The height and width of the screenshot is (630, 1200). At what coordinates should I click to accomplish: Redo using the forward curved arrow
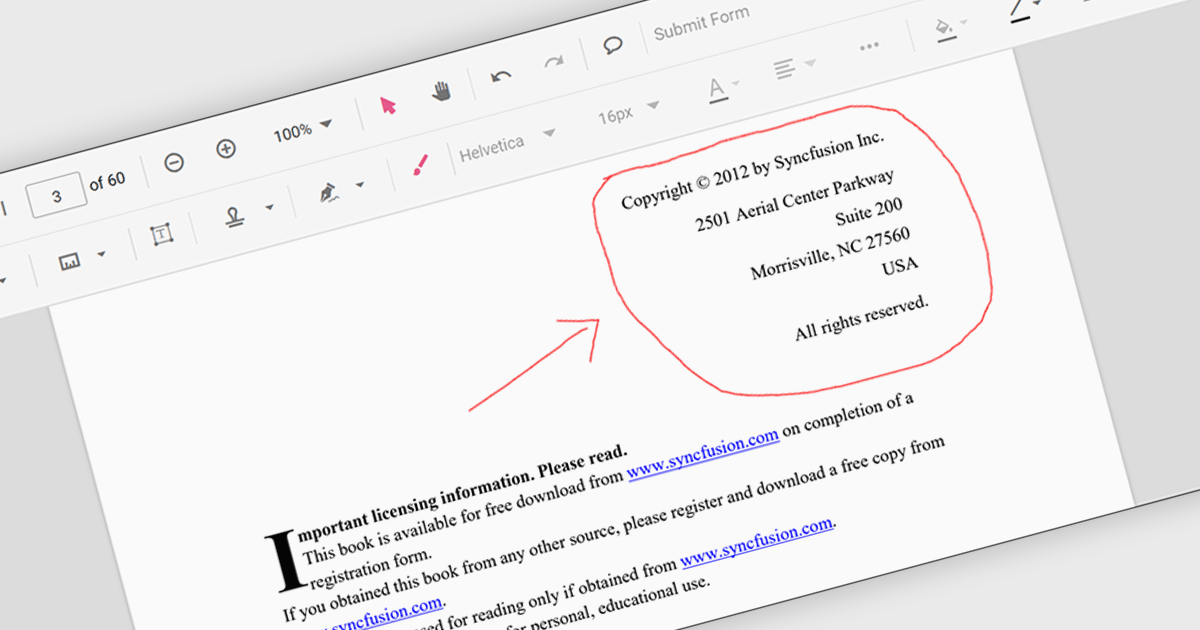coord(553,62)
